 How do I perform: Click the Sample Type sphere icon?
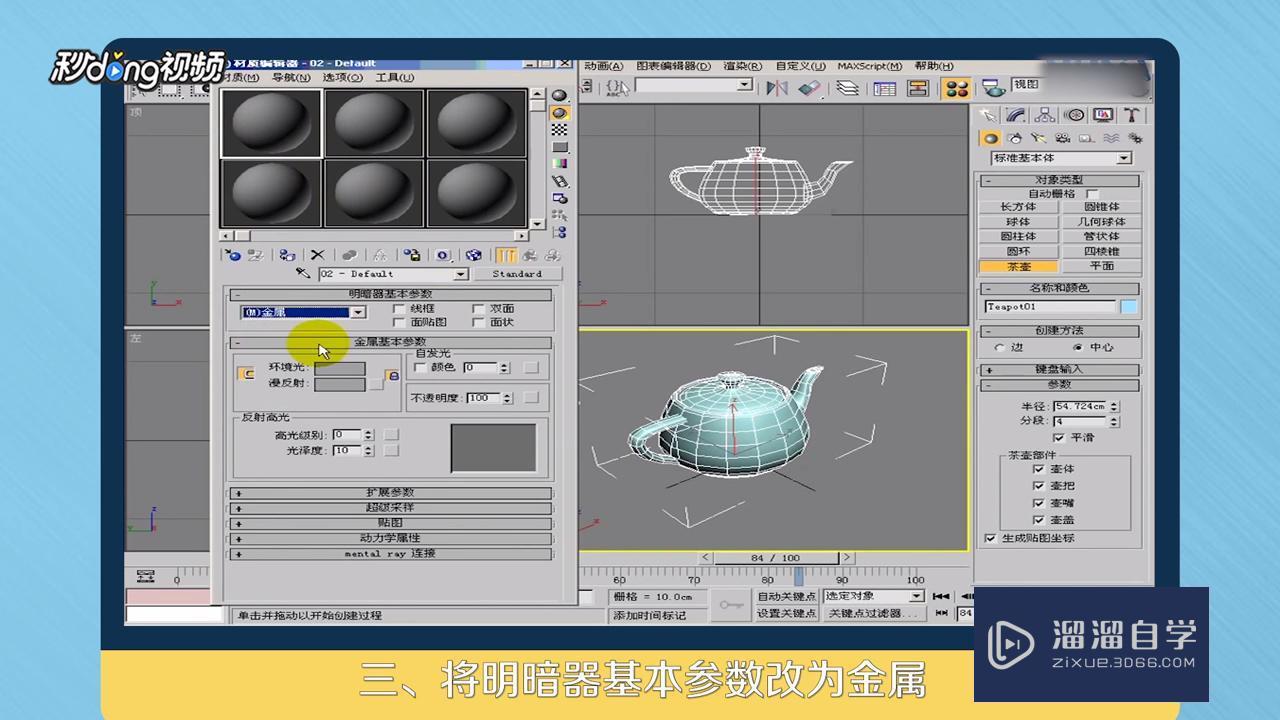pyautogui.click(x=559, y=95)
